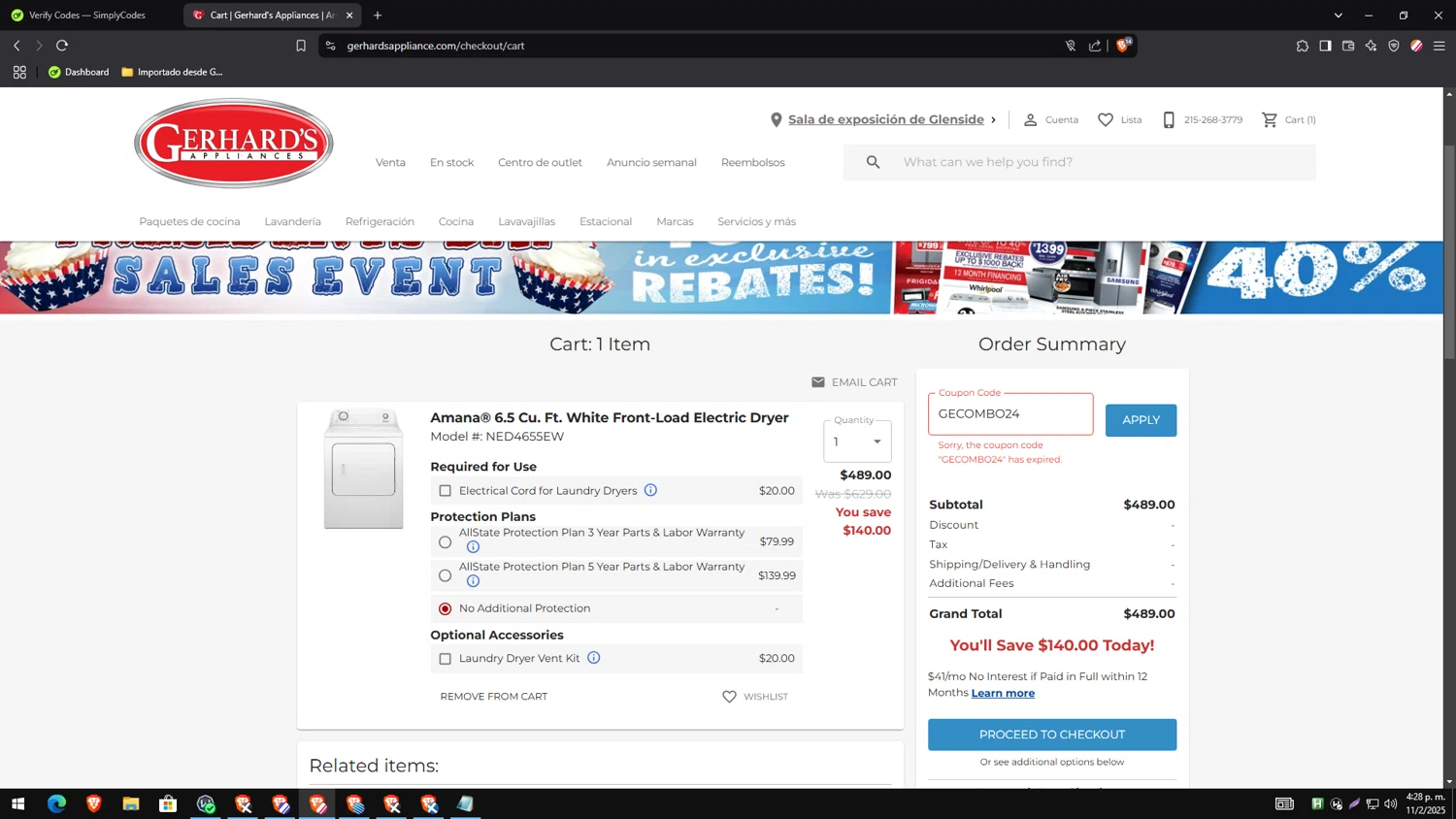Click the location pin icon beside Glenside showroom
The image size is (1456, 819).
(777, 120)
